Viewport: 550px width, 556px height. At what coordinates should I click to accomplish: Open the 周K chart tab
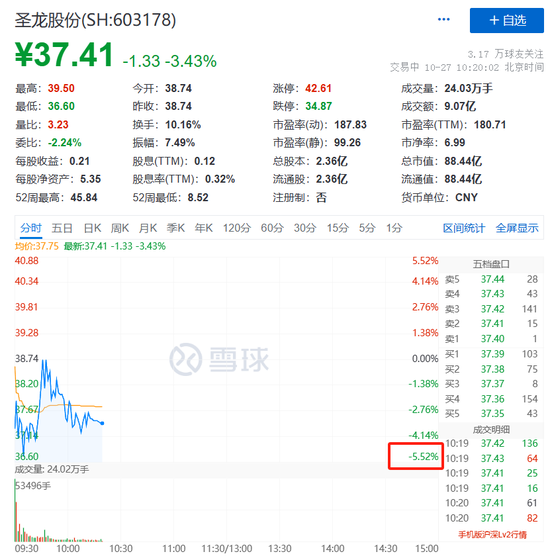point(120,228)
